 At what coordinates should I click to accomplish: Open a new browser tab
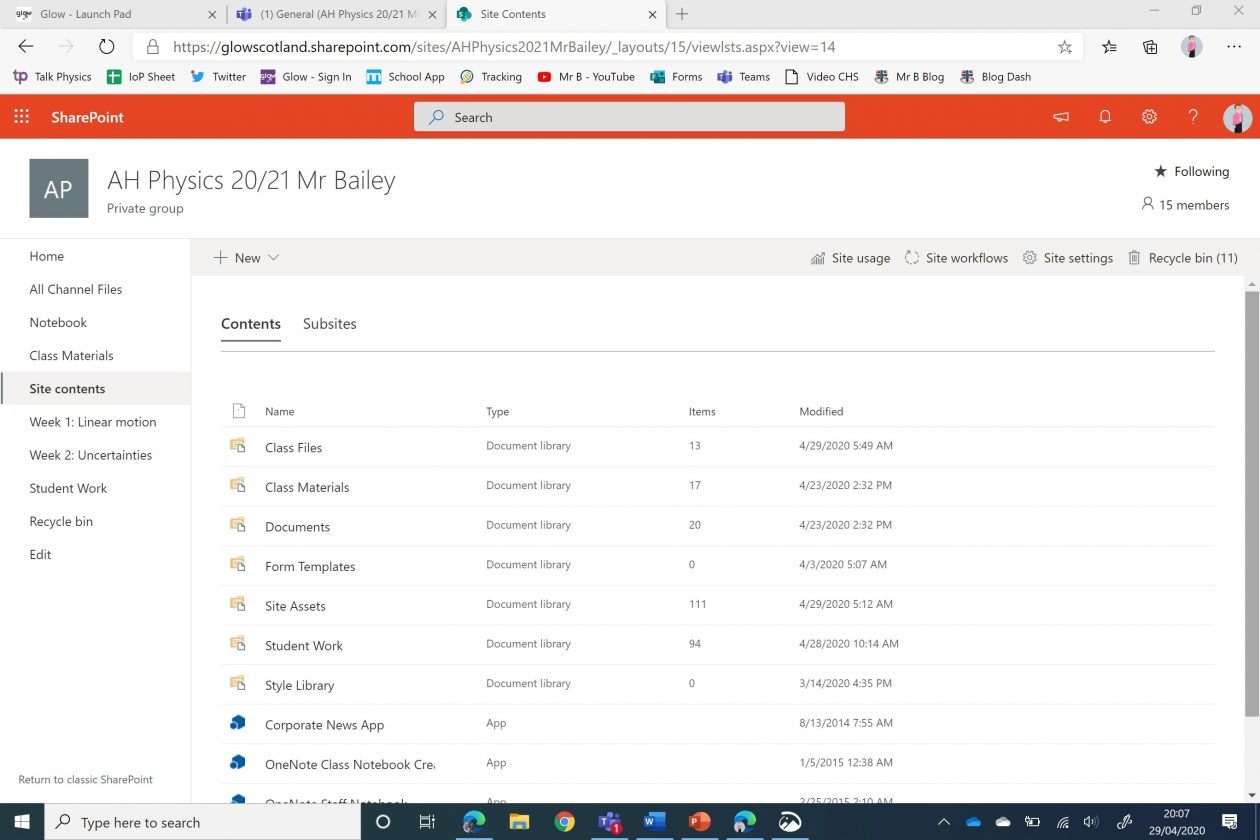682,14
